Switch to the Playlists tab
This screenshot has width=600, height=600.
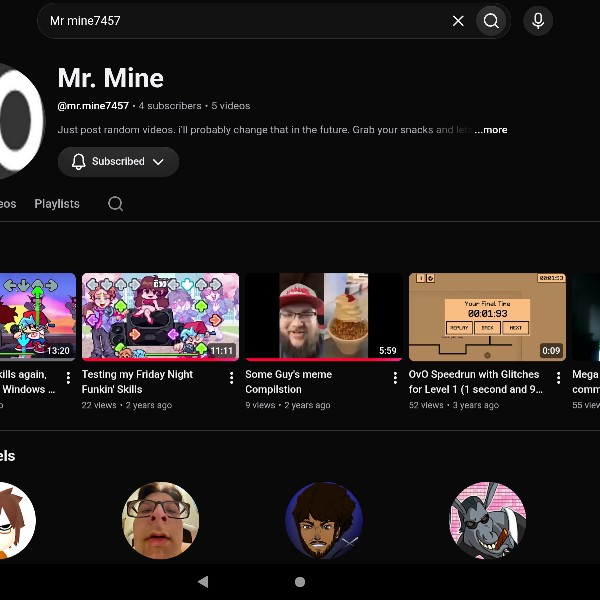tap(57, 204)
